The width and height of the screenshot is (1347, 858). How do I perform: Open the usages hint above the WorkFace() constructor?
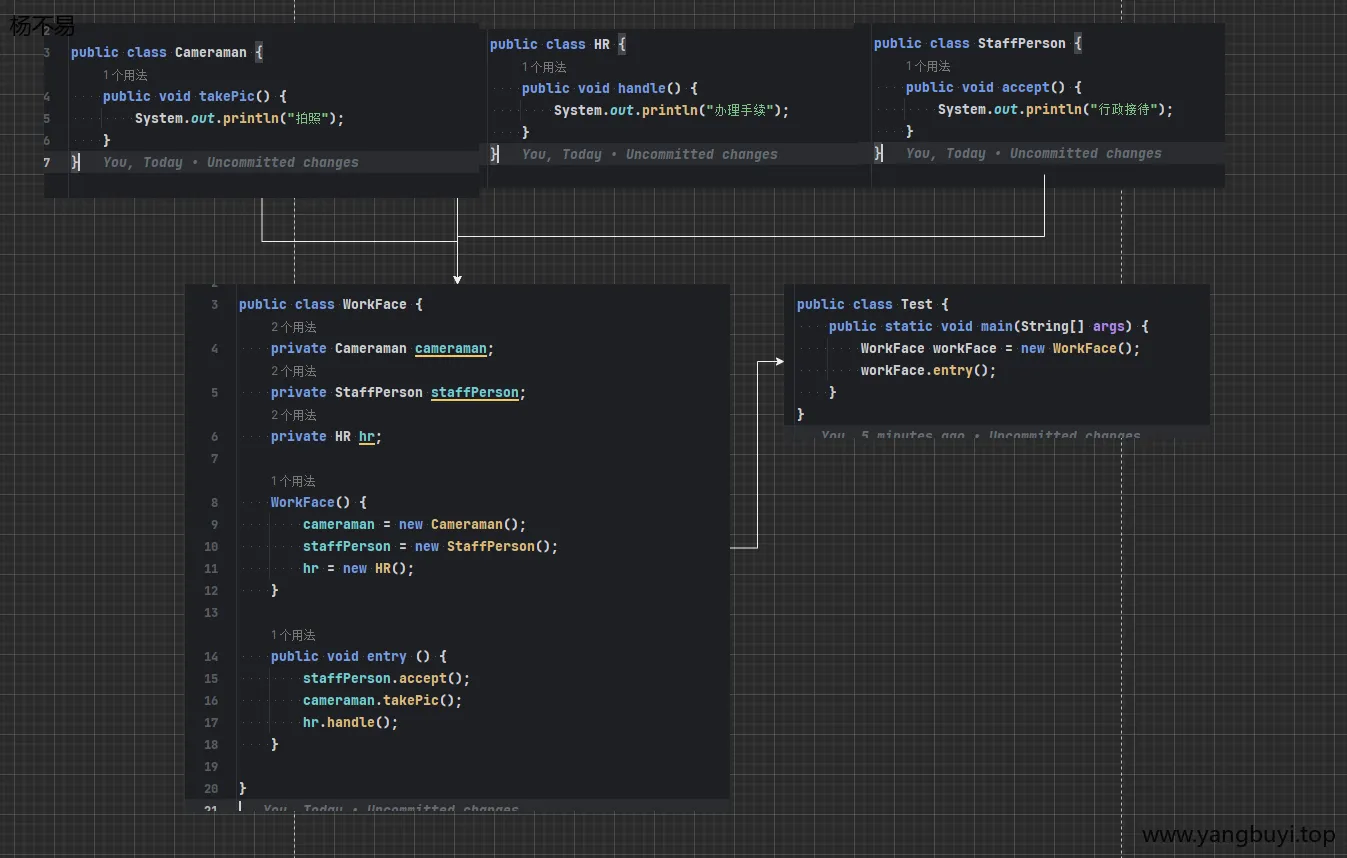(x=293, y=481)
